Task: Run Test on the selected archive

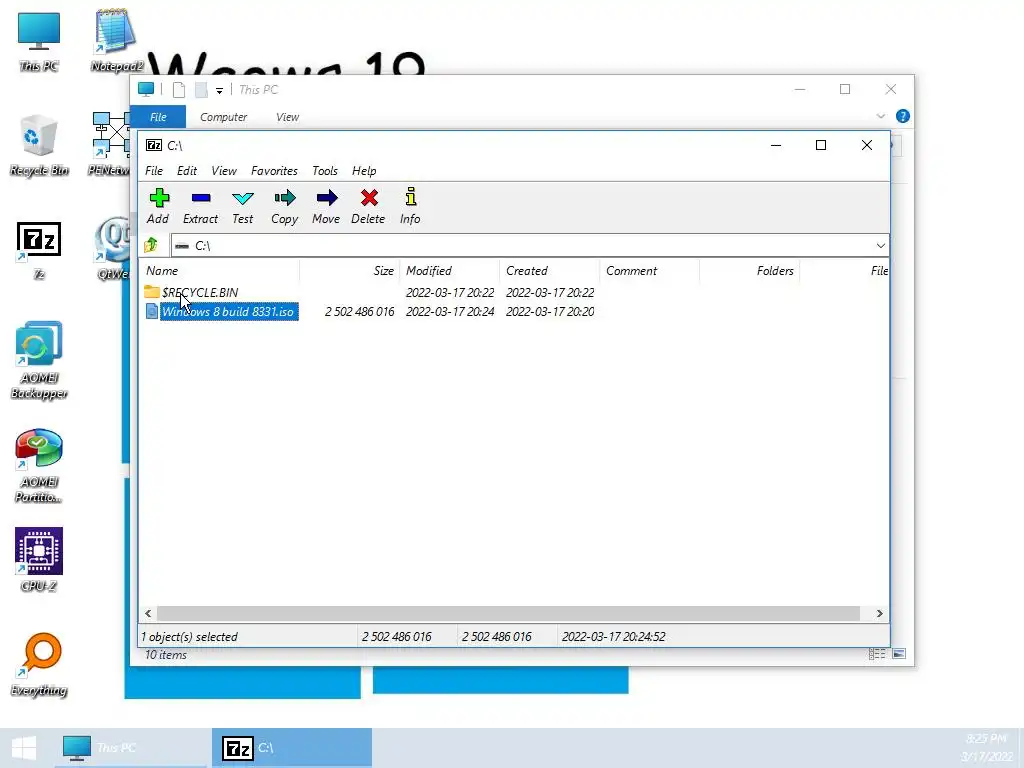Action: (x=242, y=206)
